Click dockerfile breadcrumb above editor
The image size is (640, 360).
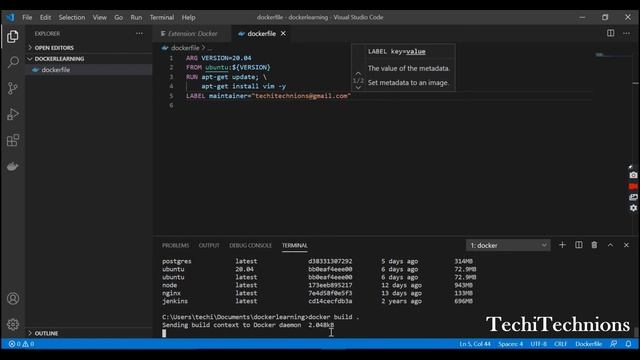pos(185,48)
